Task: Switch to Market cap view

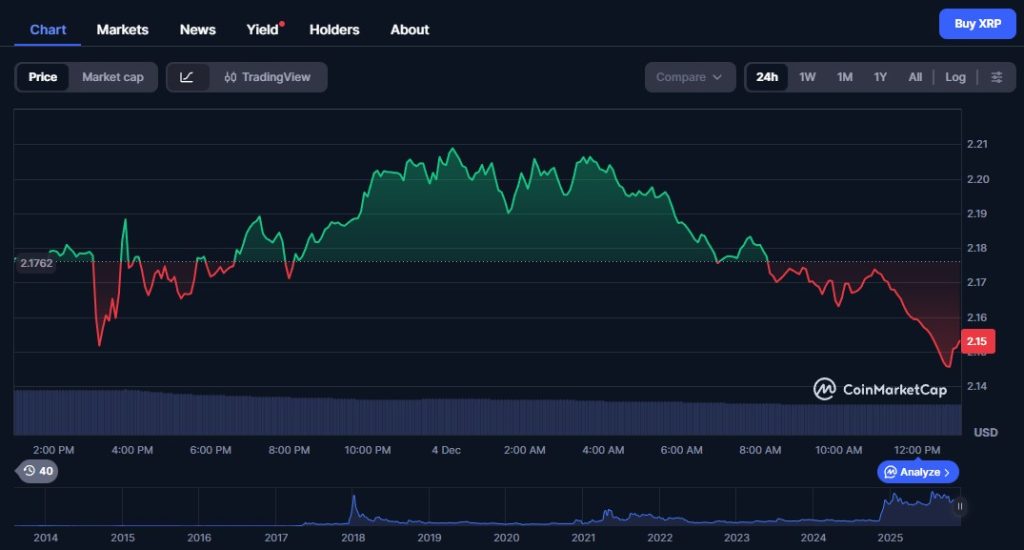Action: pyautogui.click(x=112, y=77)
